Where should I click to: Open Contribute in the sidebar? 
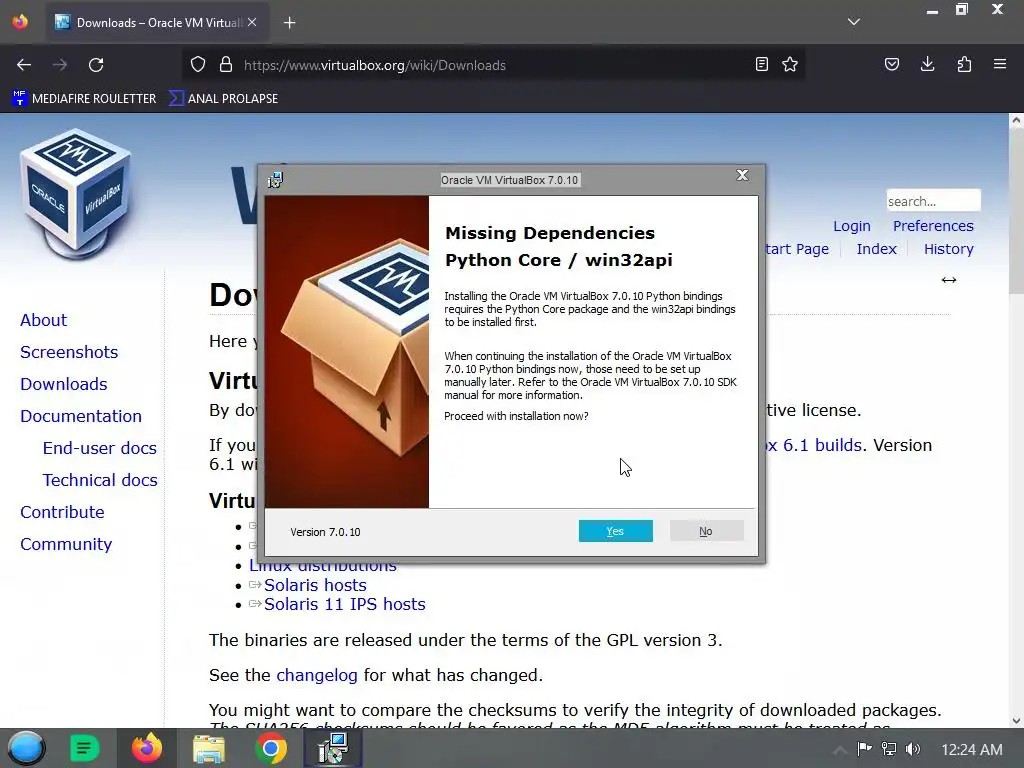pos(62,512)
